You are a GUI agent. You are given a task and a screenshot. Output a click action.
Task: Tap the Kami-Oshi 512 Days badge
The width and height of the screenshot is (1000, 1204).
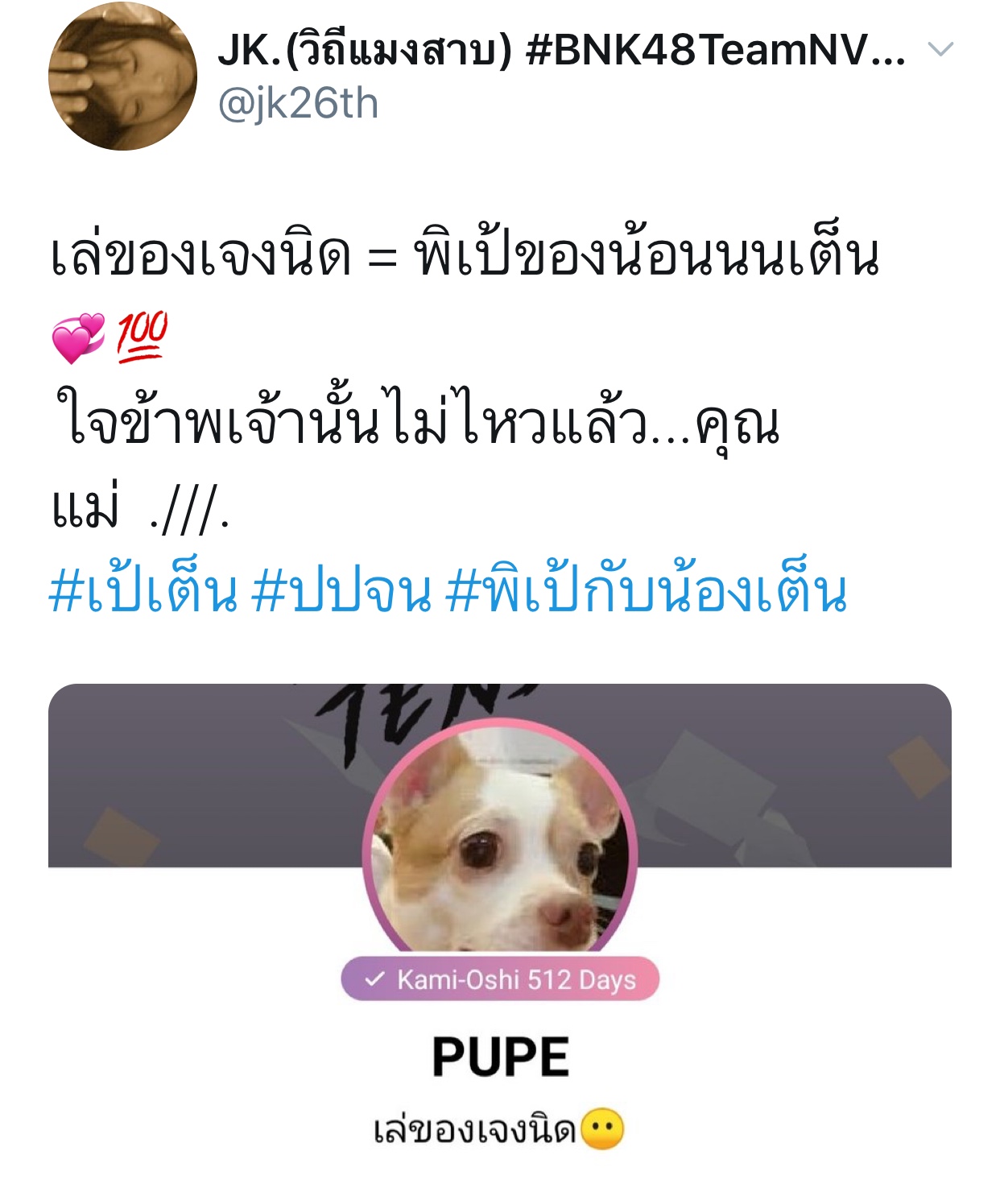(x=500, y=979)
